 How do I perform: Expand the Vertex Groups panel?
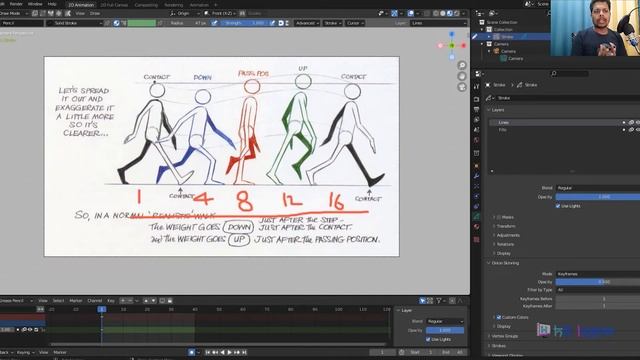(x=504, y=336)
